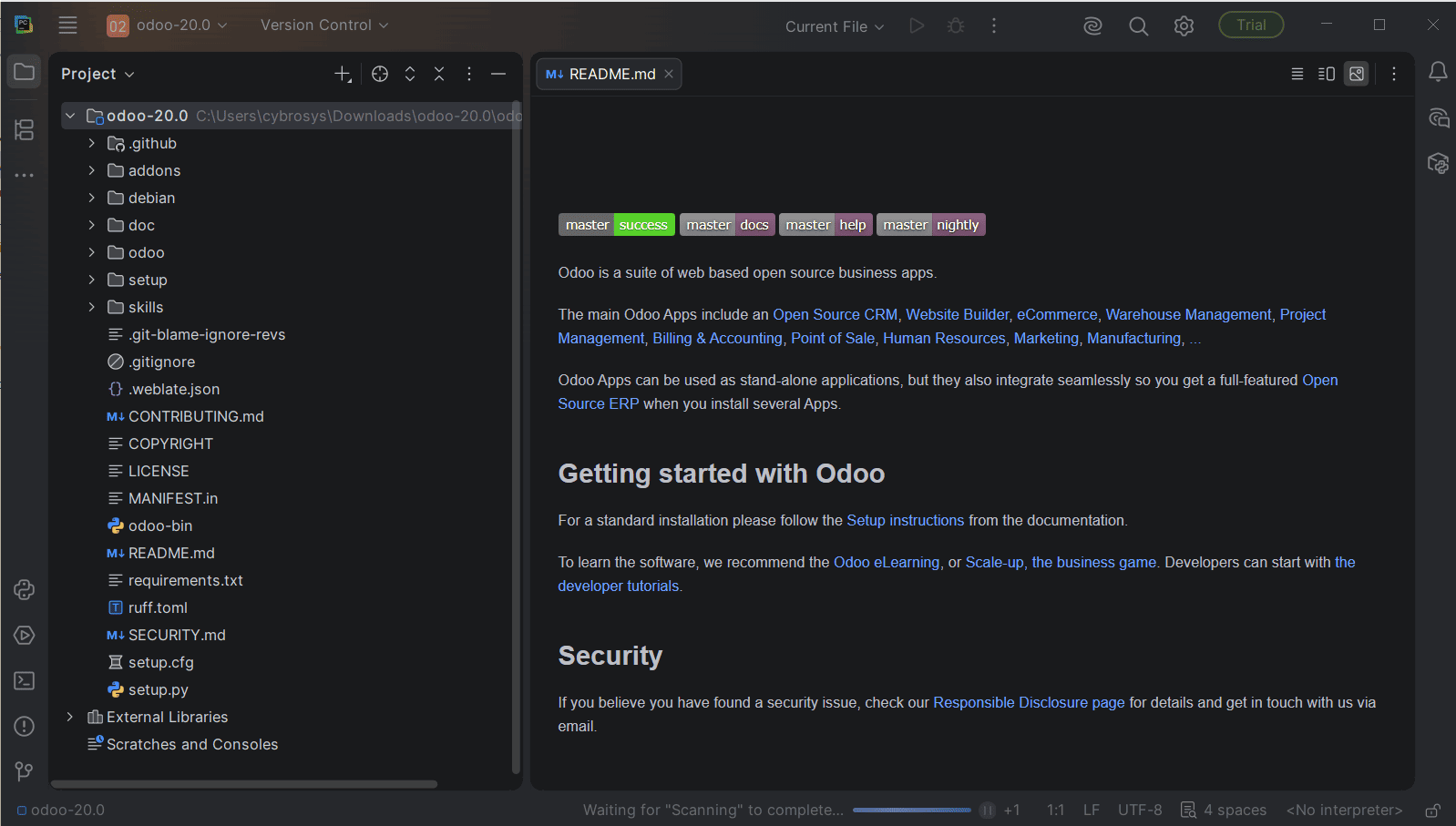This screenshot has height=826, width=1456.
Task: Open the Odoo eLearning link
Action: click(887, 562)
